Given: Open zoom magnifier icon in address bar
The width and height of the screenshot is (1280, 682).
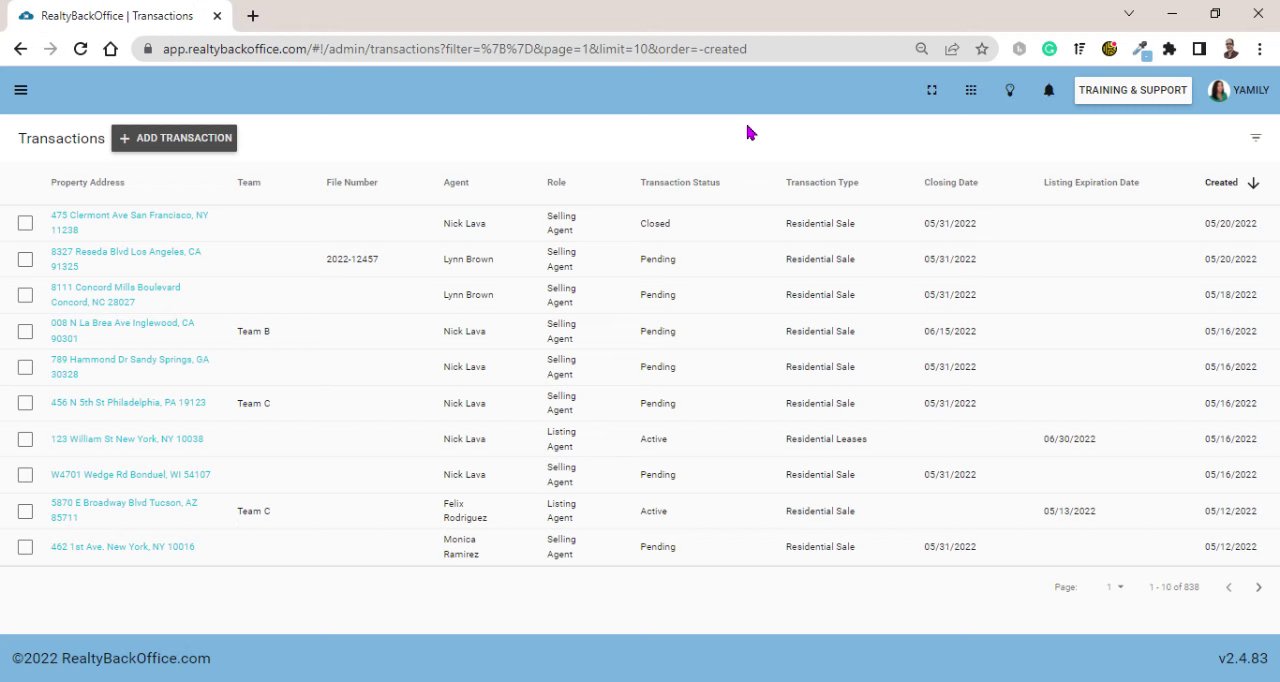Looking at the screenshot, I should pos(922,48).
